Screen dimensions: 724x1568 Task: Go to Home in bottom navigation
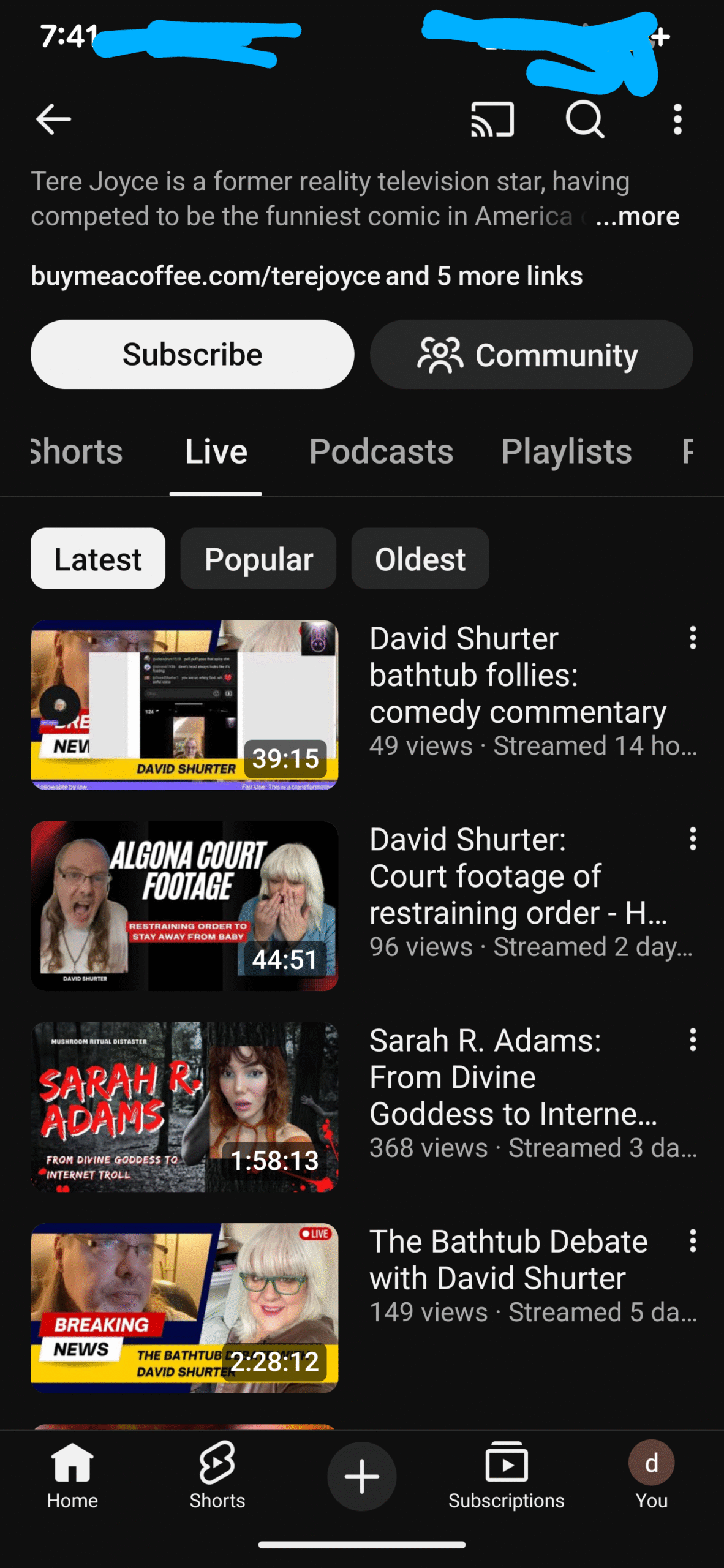pyautogui.click(x=72, y=1476)
